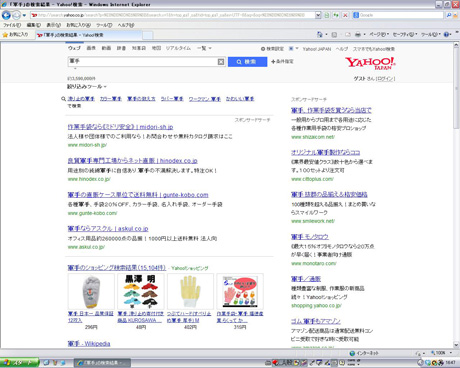The image size is (460, 368).
Task: Open the ファイル menu
Action: 12,25
